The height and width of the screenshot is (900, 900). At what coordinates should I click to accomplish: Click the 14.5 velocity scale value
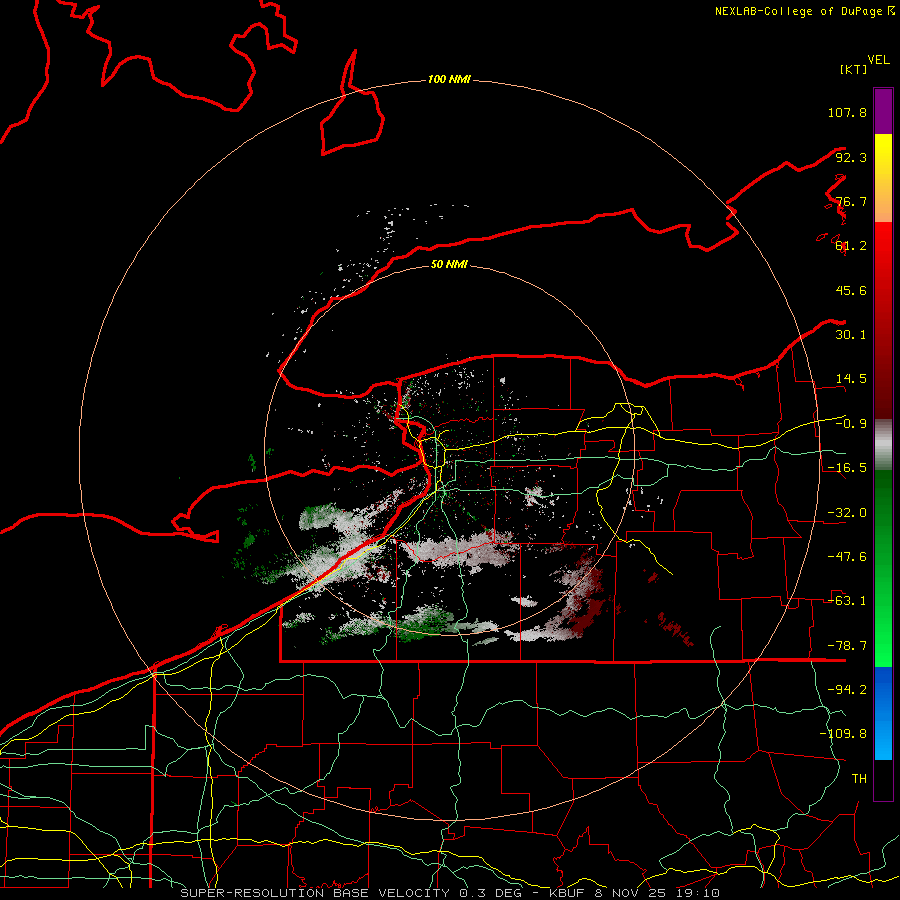click(x=851, y=379)
